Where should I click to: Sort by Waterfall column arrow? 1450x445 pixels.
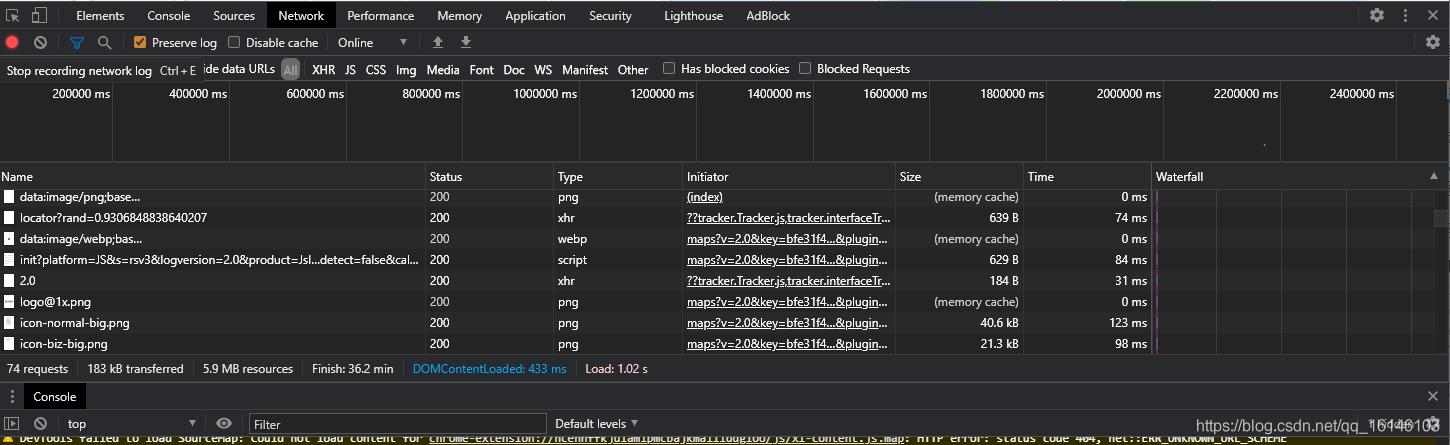point(1435,177)
